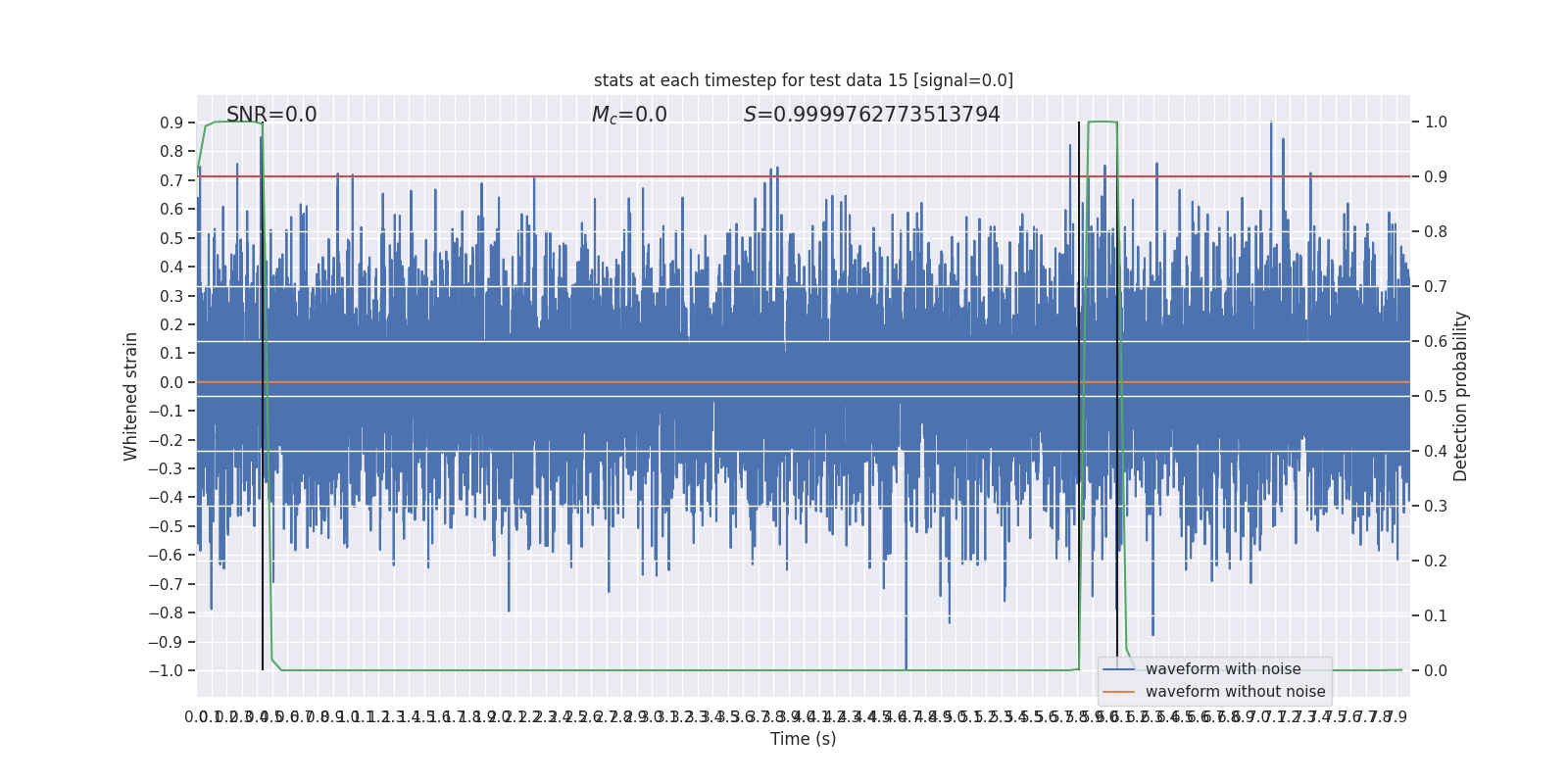The image size is (1568, 784).
Task: Select the SNR=0.0 annotation
Action: point(271,115)
